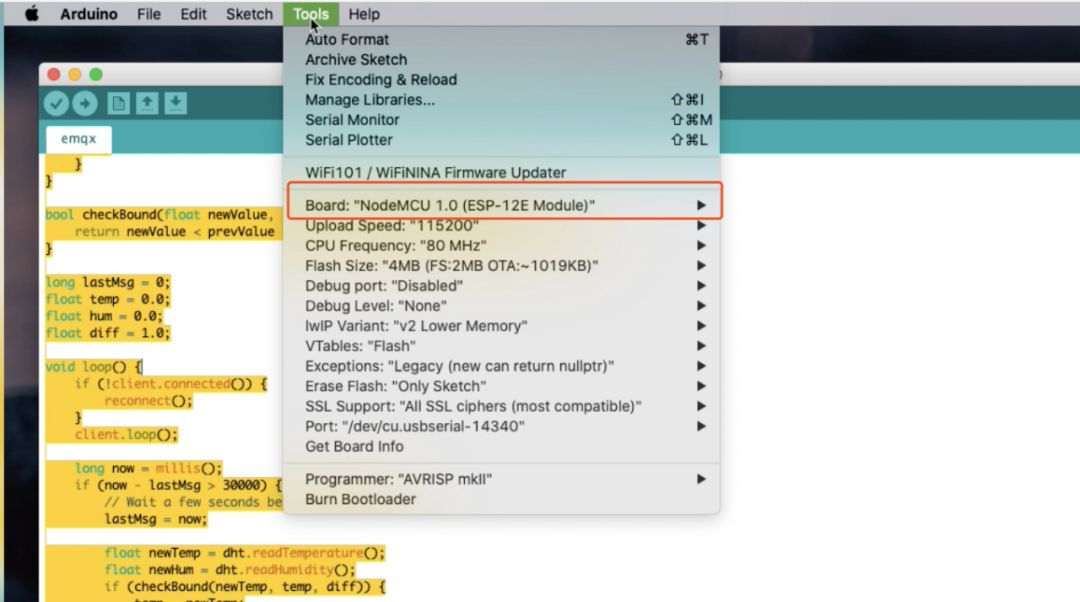Click the 'reconnect();' code line
The height and width of the screenshot is (602, 1080).
[x=149, y=401]
